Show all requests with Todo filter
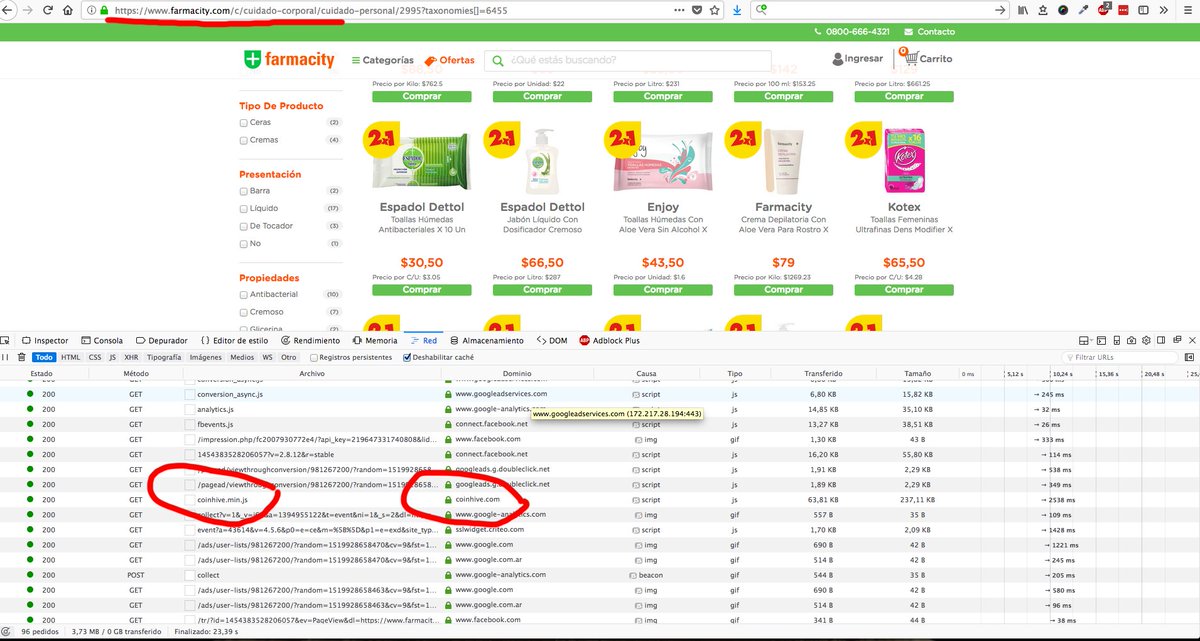Image resolution: width=1200 pixels, height=641 pixels. pos(44,357)
